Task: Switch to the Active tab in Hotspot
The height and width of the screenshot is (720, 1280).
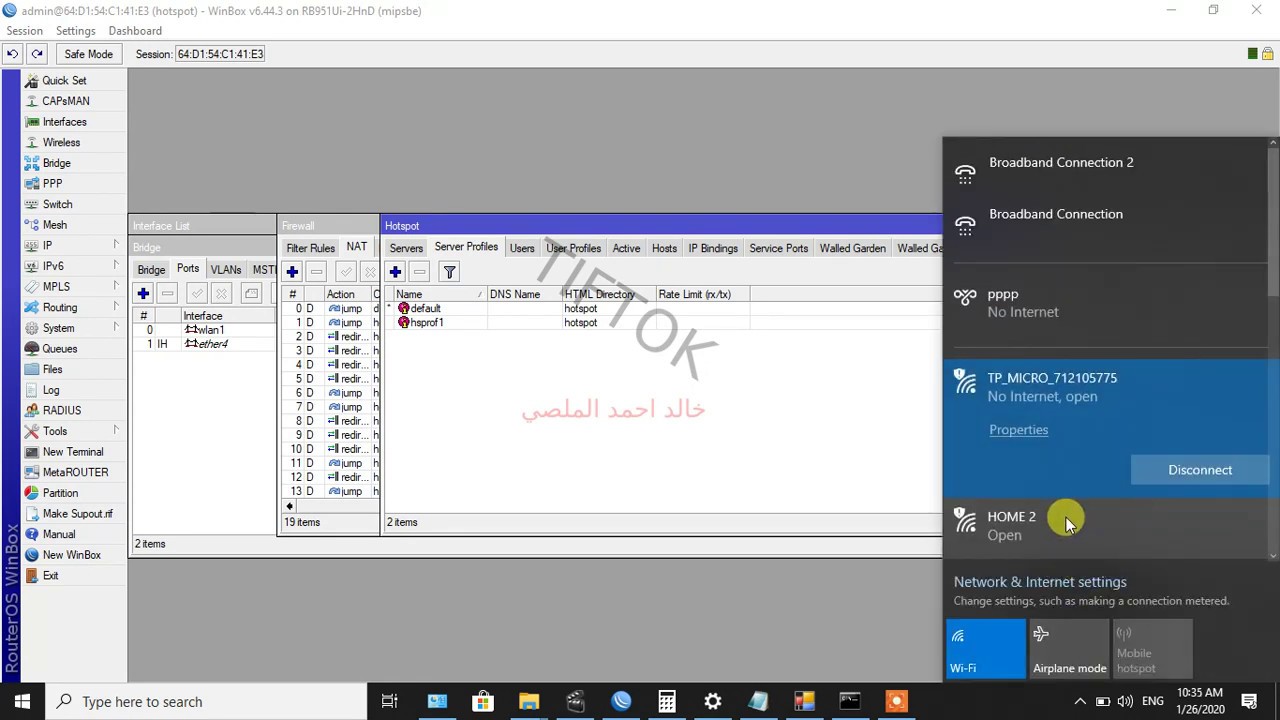Action: 626,248
